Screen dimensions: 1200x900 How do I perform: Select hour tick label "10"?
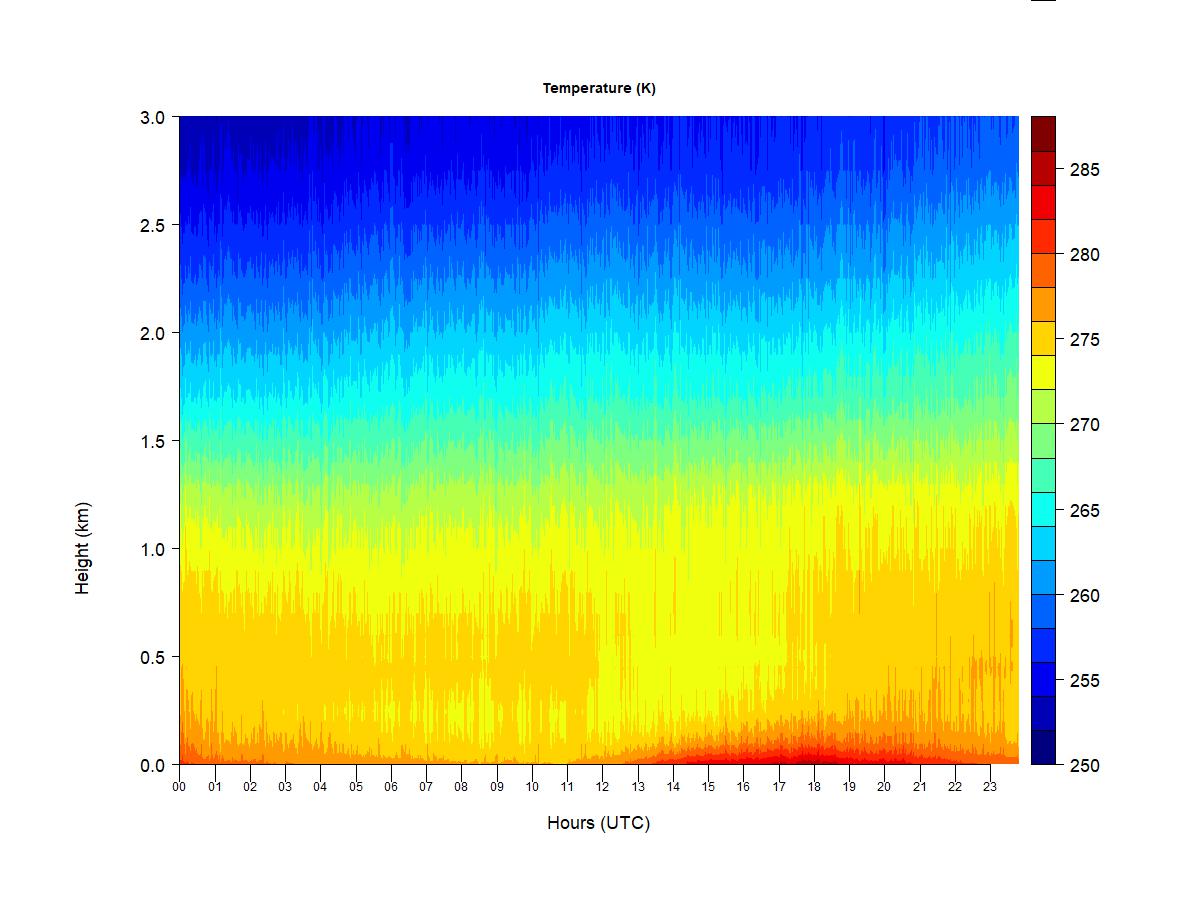pos(532,786)
